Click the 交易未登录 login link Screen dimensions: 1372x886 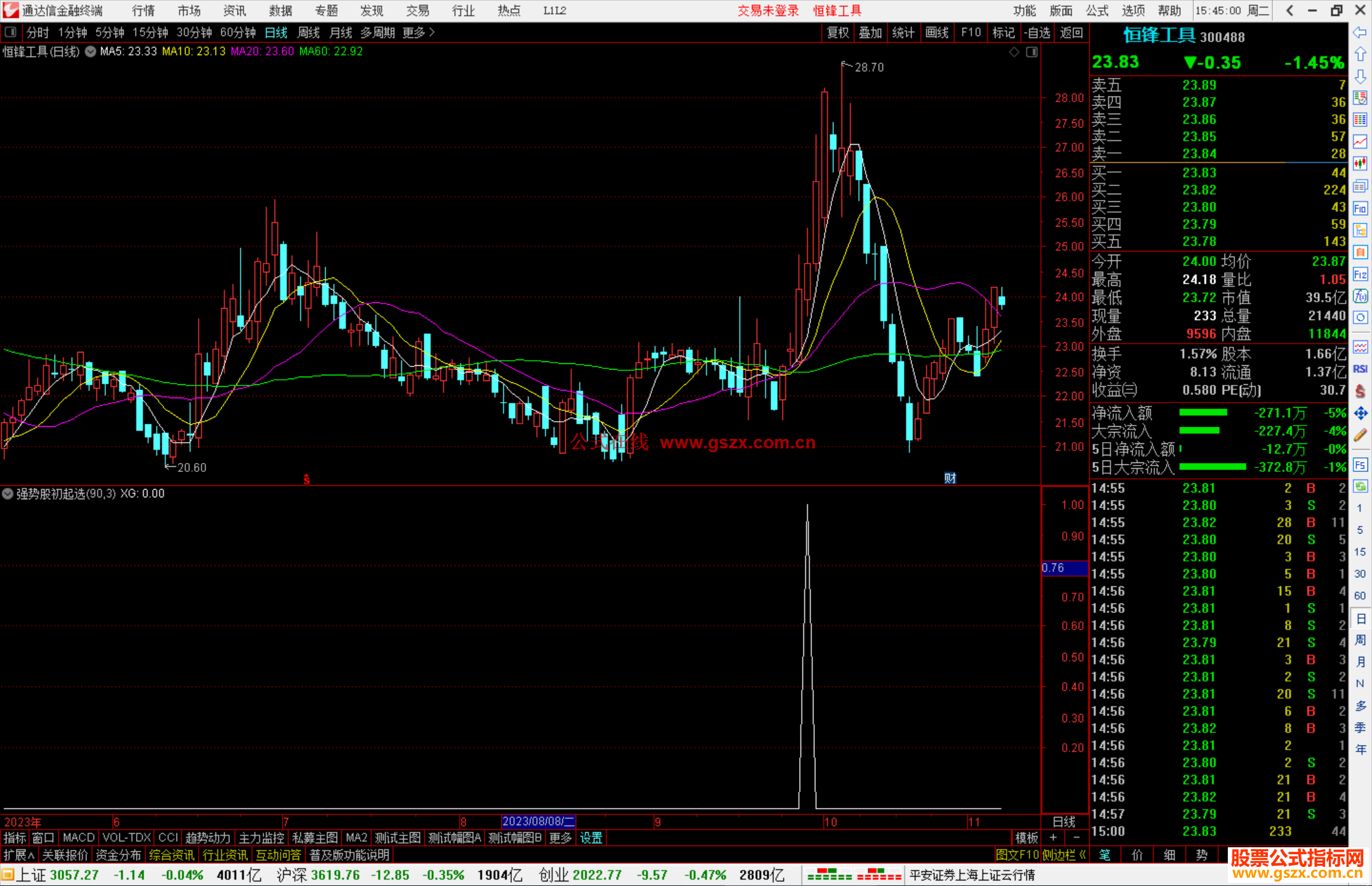point(768,10)
